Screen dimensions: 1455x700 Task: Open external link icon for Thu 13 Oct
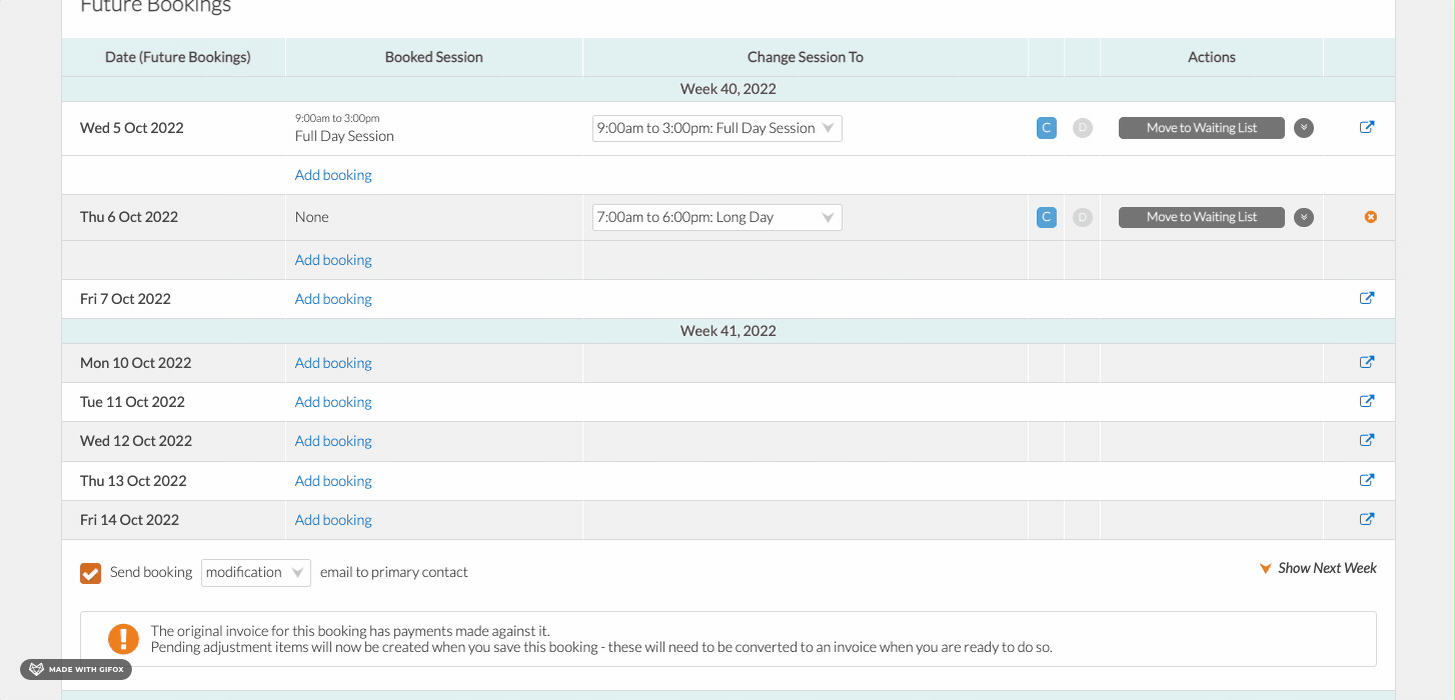pos(1367,480)
